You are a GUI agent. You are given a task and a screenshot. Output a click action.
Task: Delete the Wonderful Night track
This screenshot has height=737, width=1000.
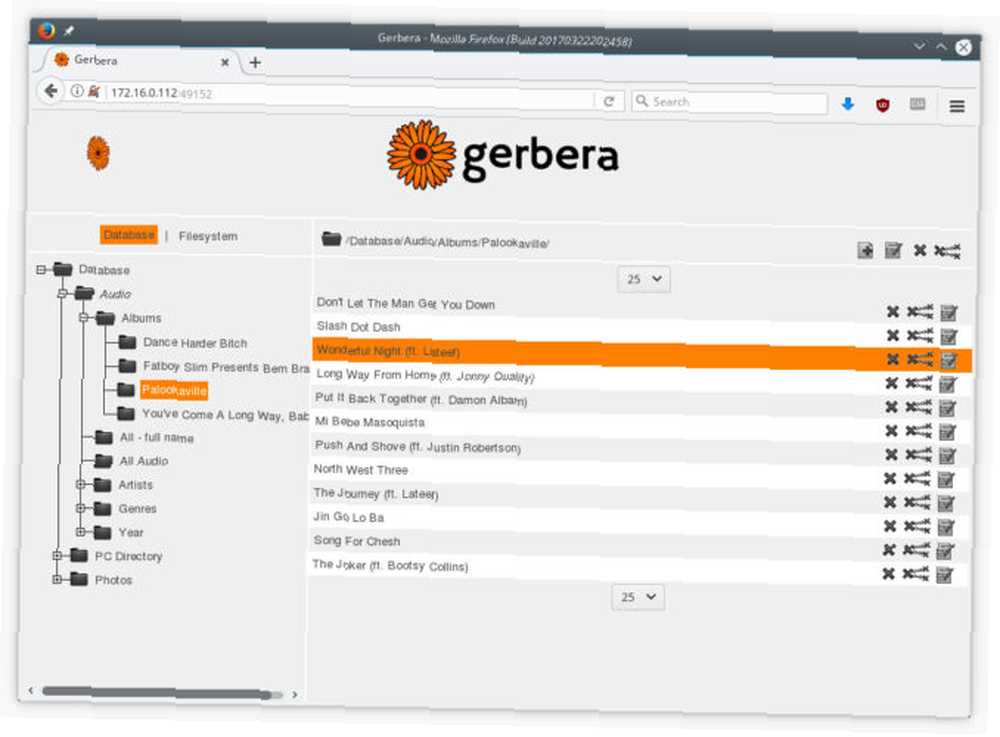(x=893, y=359)
